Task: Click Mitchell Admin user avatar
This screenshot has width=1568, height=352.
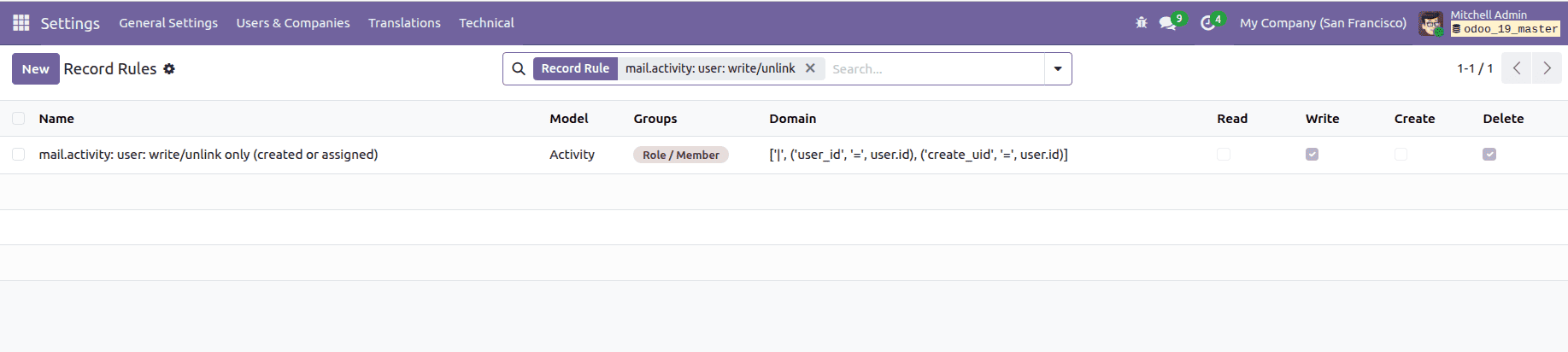Action: click(x=1430, y=23)
